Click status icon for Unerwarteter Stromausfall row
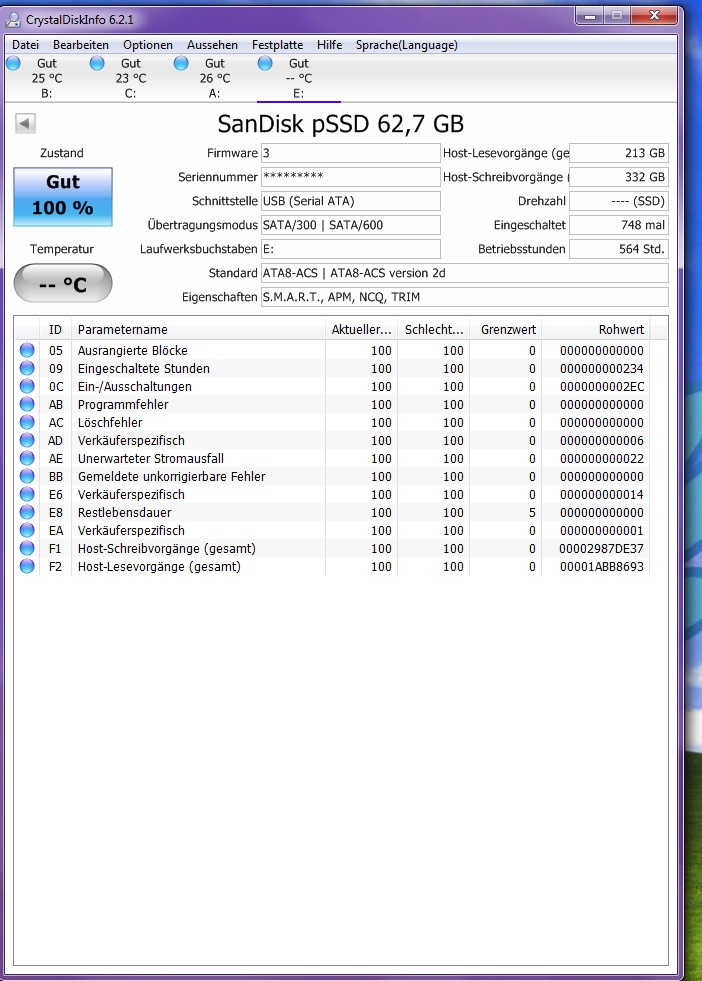 click(27, 459)
